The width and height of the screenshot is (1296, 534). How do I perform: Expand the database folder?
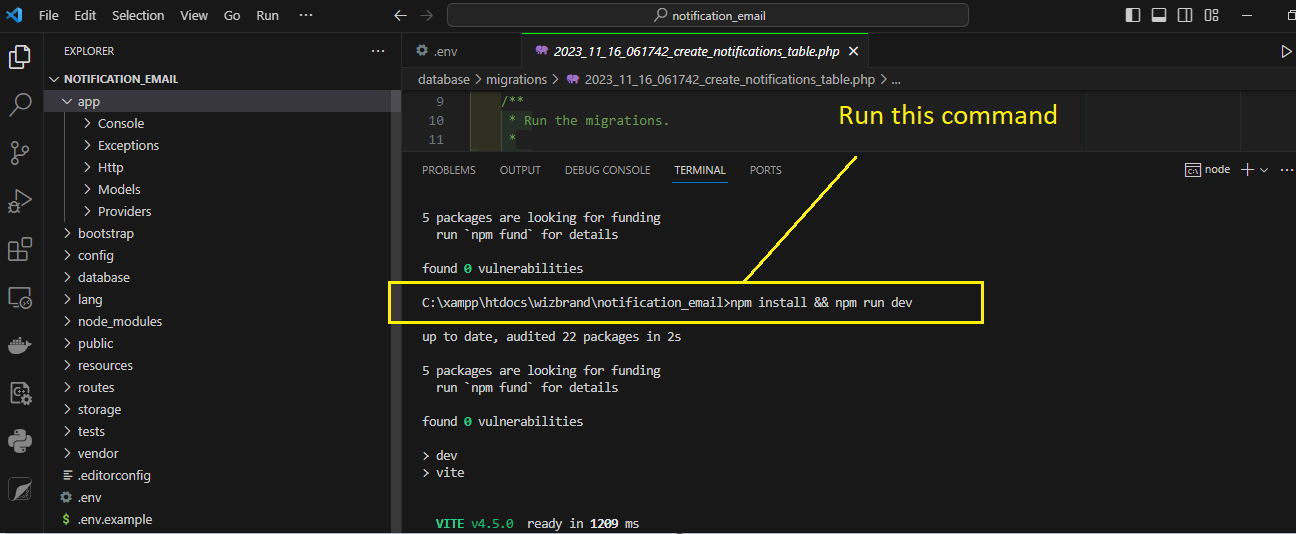point(103,277)
